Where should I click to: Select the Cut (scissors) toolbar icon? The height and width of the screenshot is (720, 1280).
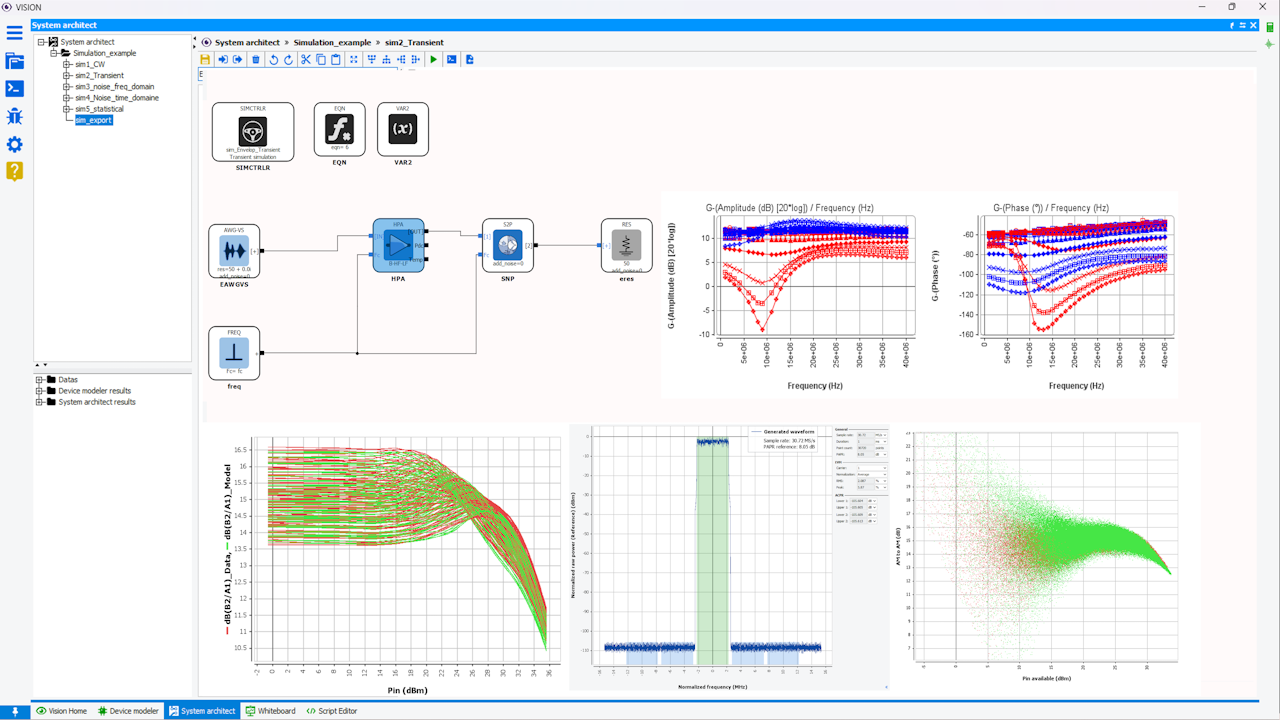click(x=306, y=59)
